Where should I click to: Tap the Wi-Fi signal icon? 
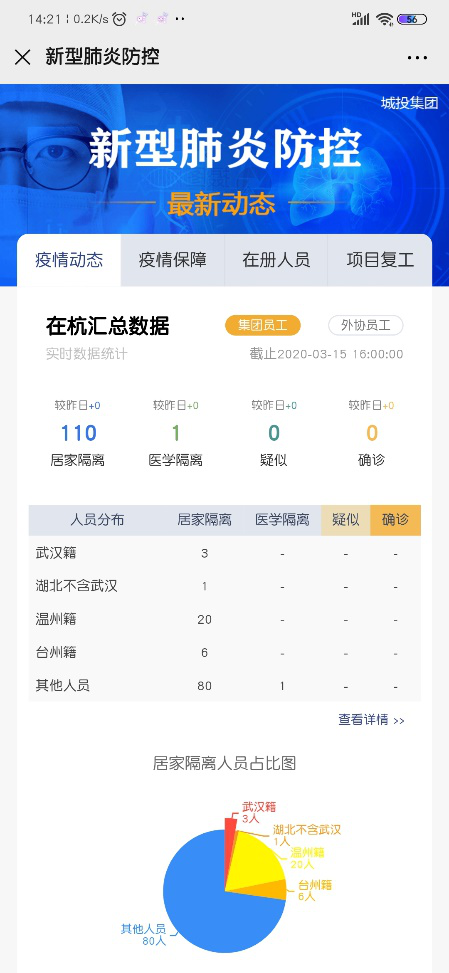pos(385,19)
